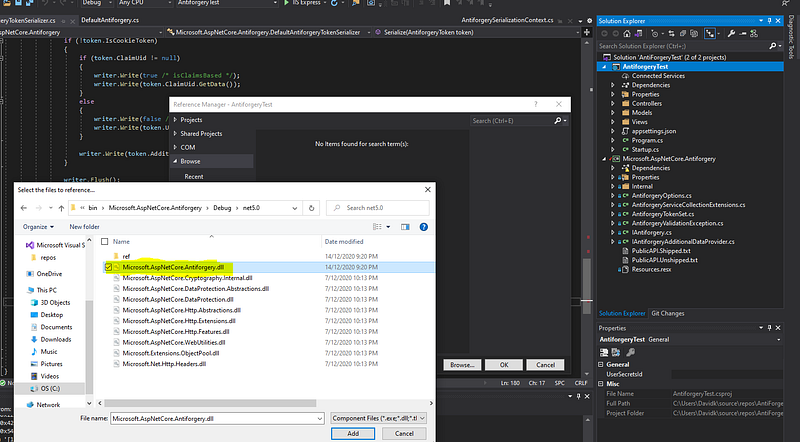
Task: Click Sync with Active Document icon
Action: click(x=671, y=34)
